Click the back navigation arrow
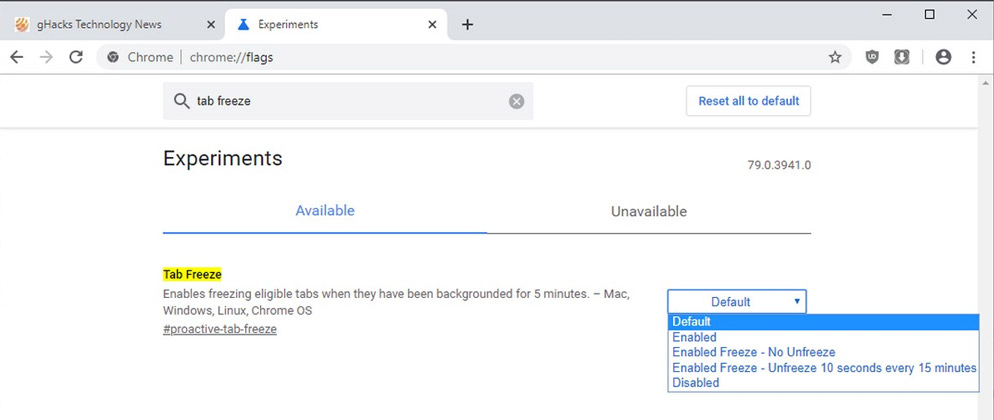The height and width of the screenshot is (420, 994). pos(16,57)
